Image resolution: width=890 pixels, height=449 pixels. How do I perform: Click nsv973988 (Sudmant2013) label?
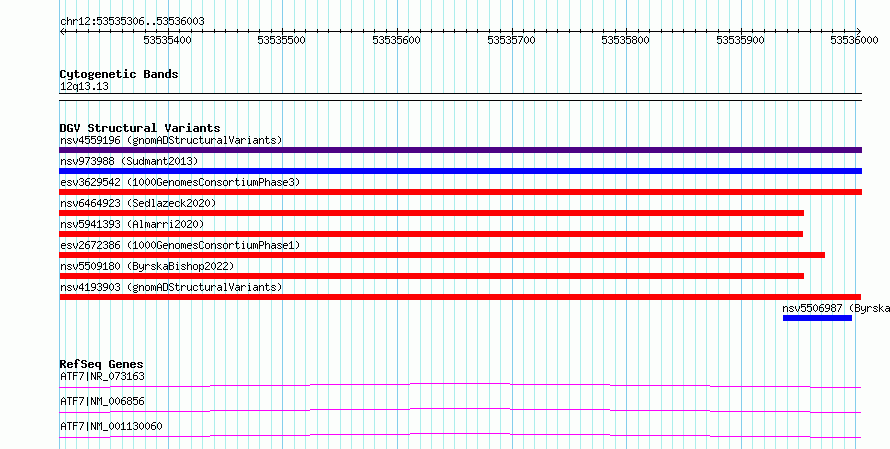click(129, 161)
